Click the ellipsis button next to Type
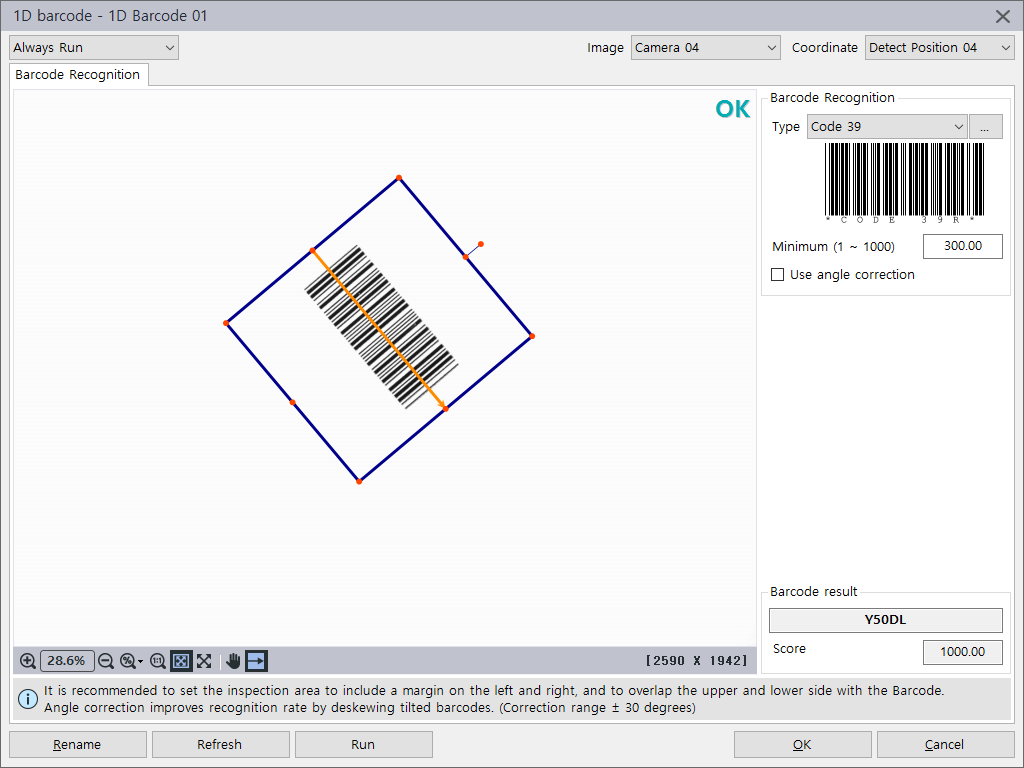This screenshot has width=1024, height=768. tap(985, 127)
